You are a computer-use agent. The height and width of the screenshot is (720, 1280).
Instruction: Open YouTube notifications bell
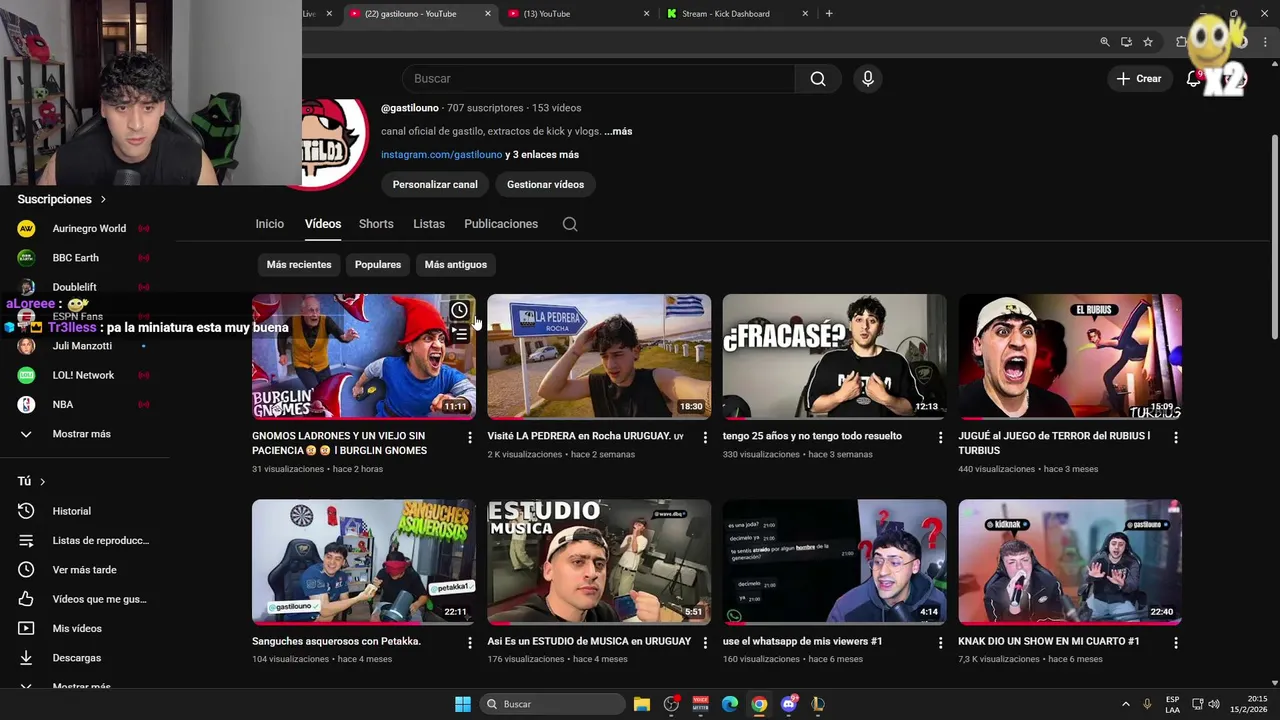tap(1193, 79)
